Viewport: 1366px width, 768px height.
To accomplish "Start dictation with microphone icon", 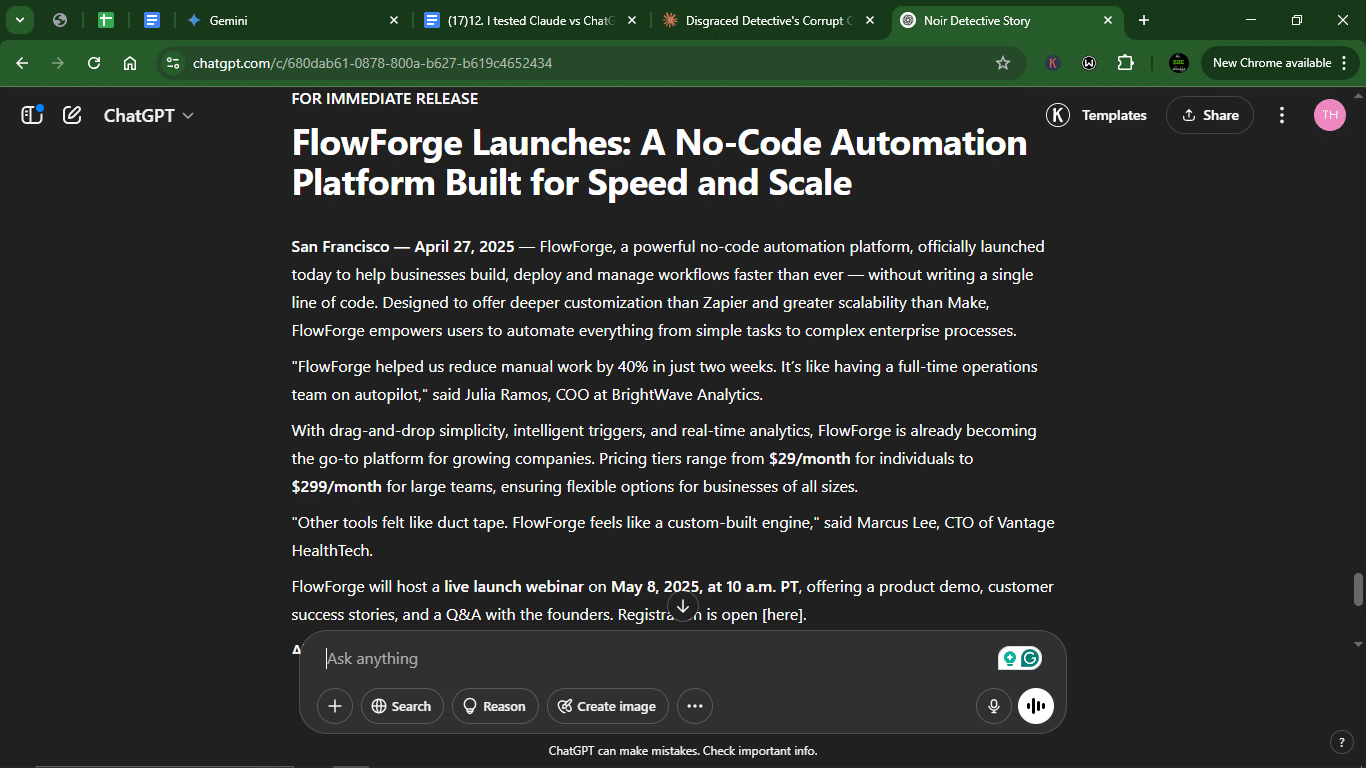I will [994, 706].
